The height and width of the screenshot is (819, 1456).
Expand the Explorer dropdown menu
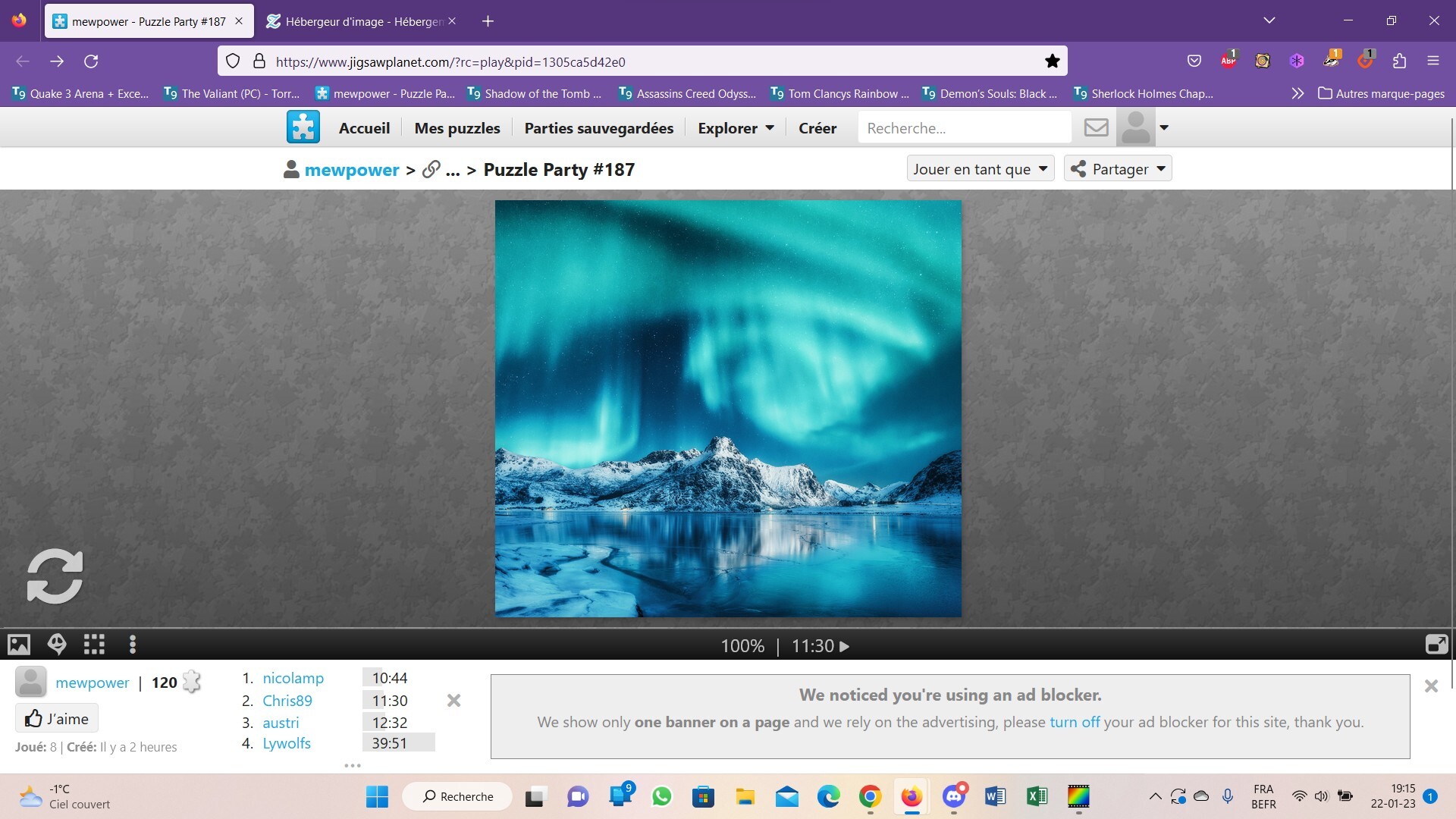click(736, 128)
